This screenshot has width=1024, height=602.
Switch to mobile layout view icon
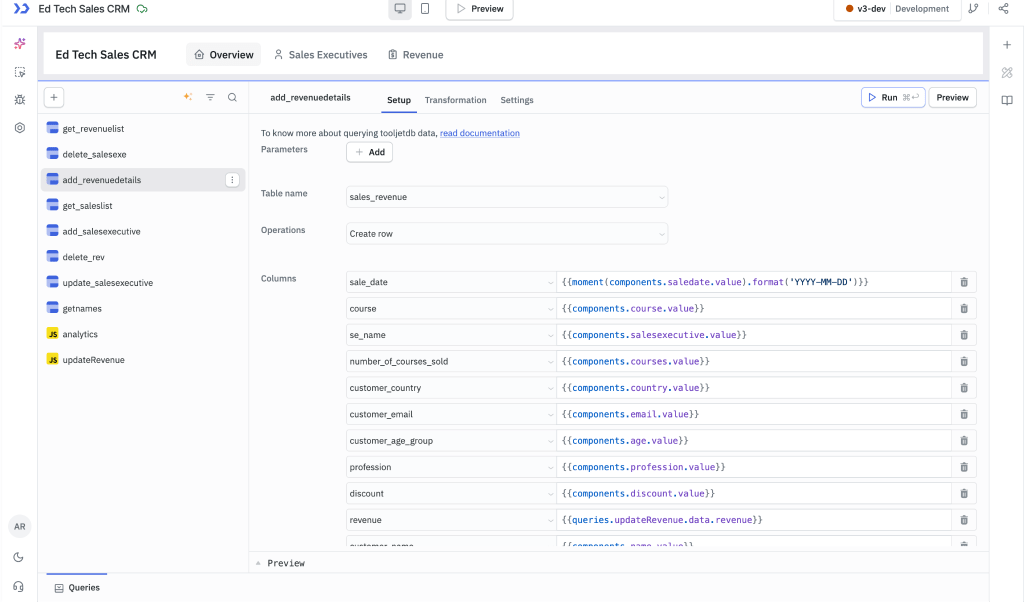pos(425,8)
